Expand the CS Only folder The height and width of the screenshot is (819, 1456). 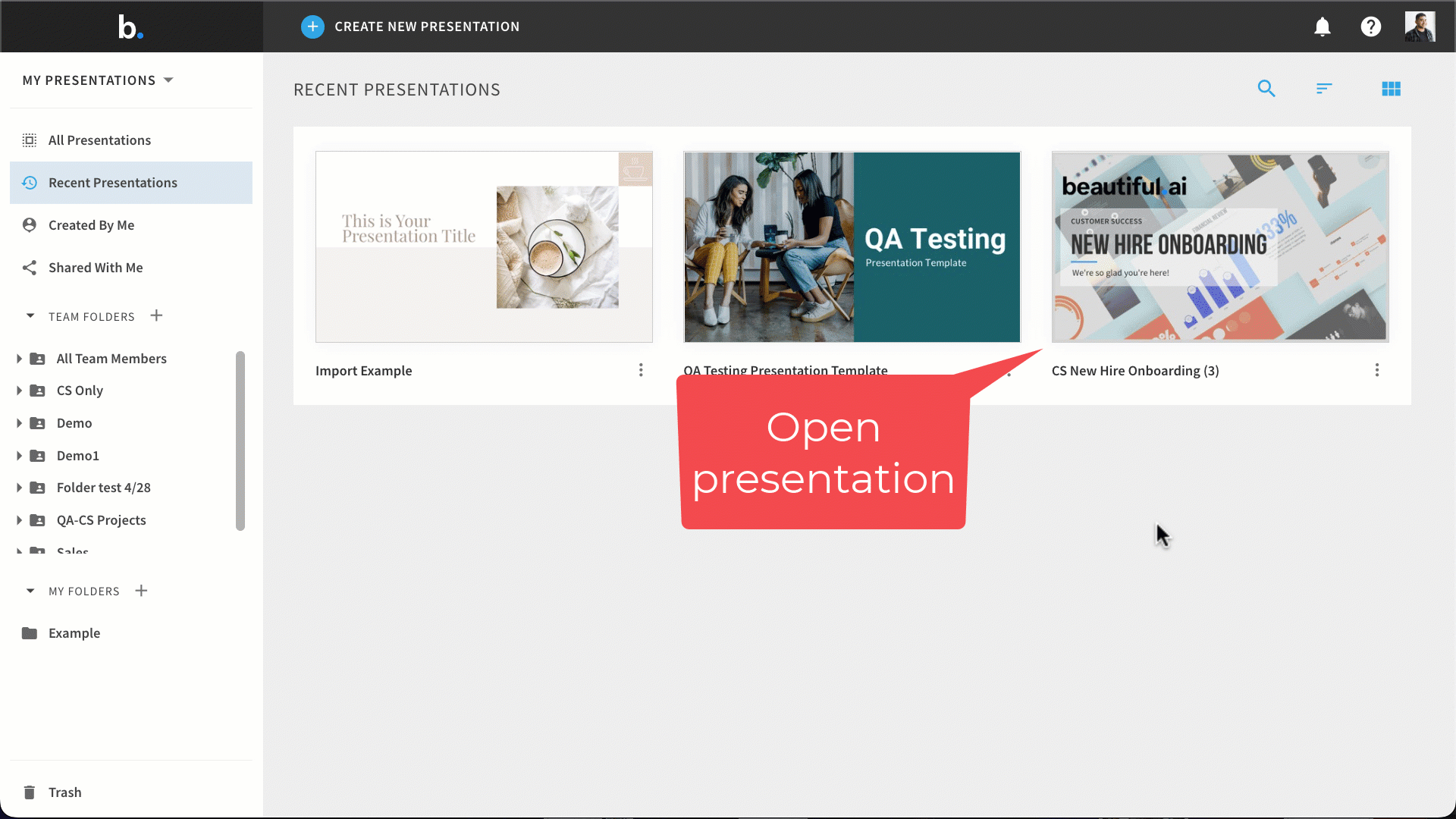[x=19, y=391]
